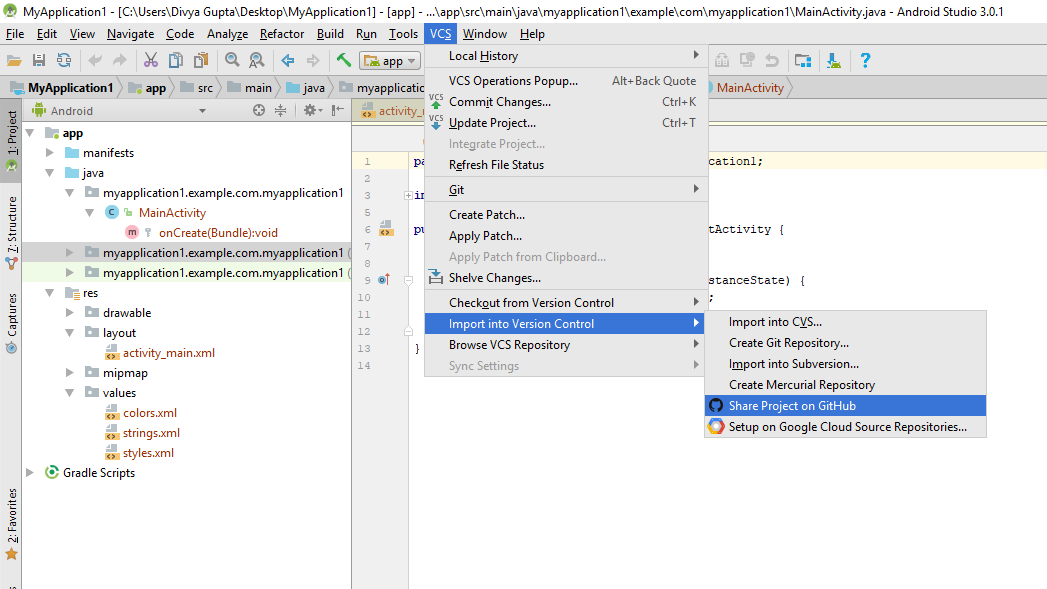Click the blue Help question mark icon

[x=865, y=61]
